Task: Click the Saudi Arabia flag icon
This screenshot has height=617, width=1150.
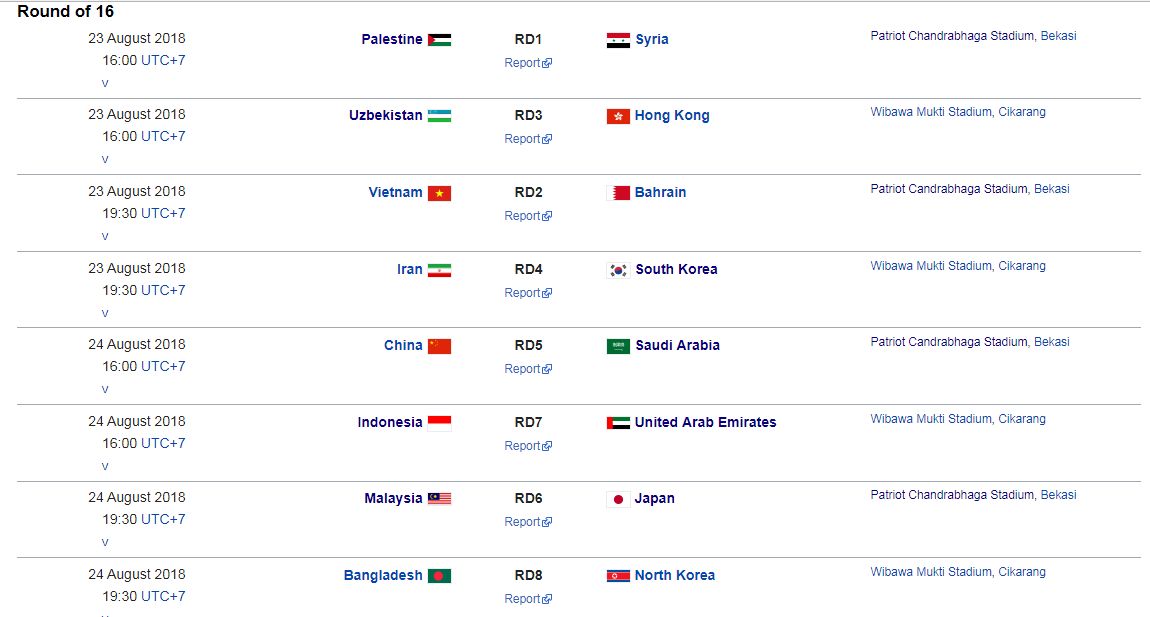Action: (618, 346)
